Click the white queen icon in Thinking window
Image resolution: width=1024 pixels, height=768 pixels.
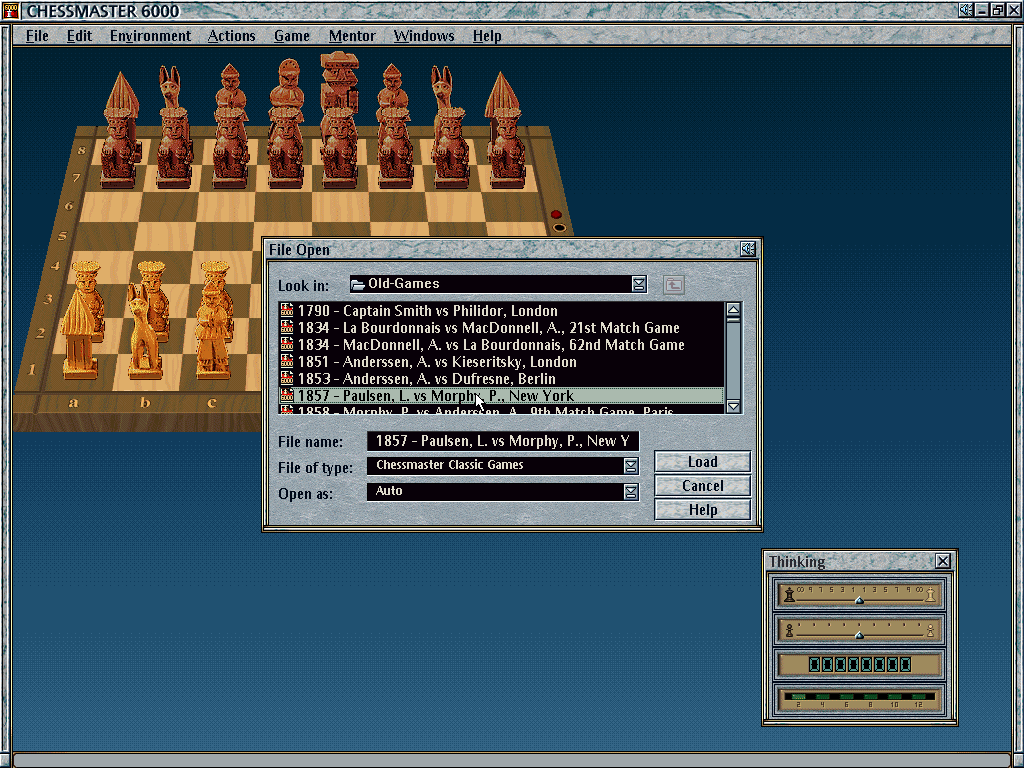[931, 594]
